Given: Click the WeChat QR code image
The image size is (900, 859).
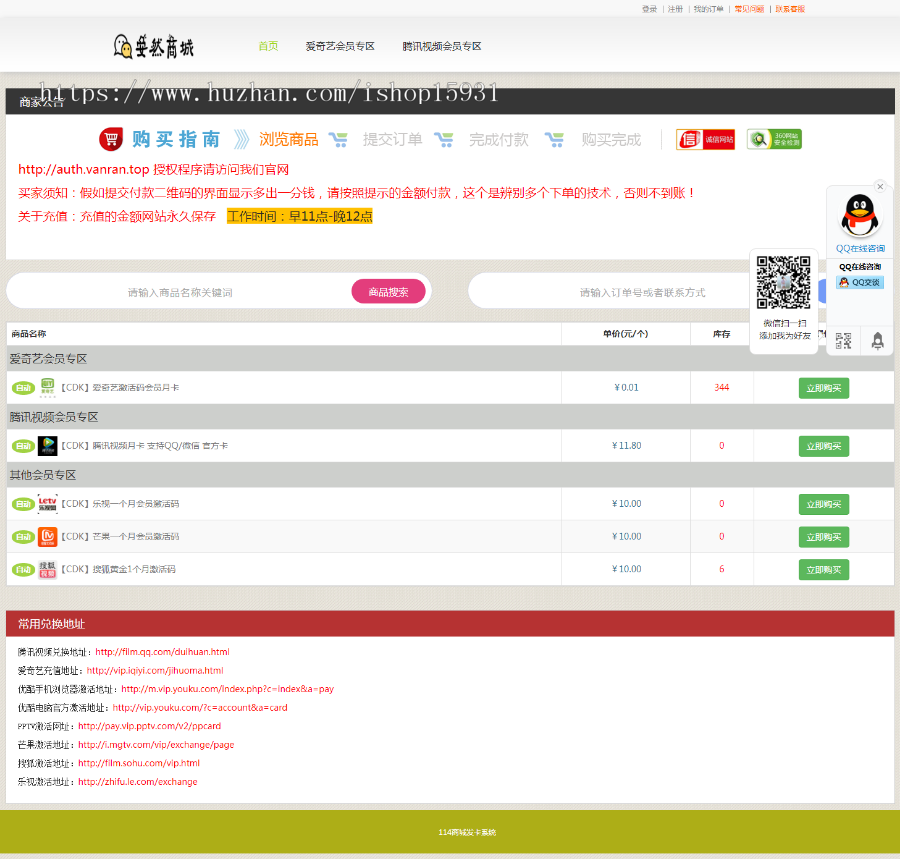Looking at the screenshot, I should tap(783, 282).
